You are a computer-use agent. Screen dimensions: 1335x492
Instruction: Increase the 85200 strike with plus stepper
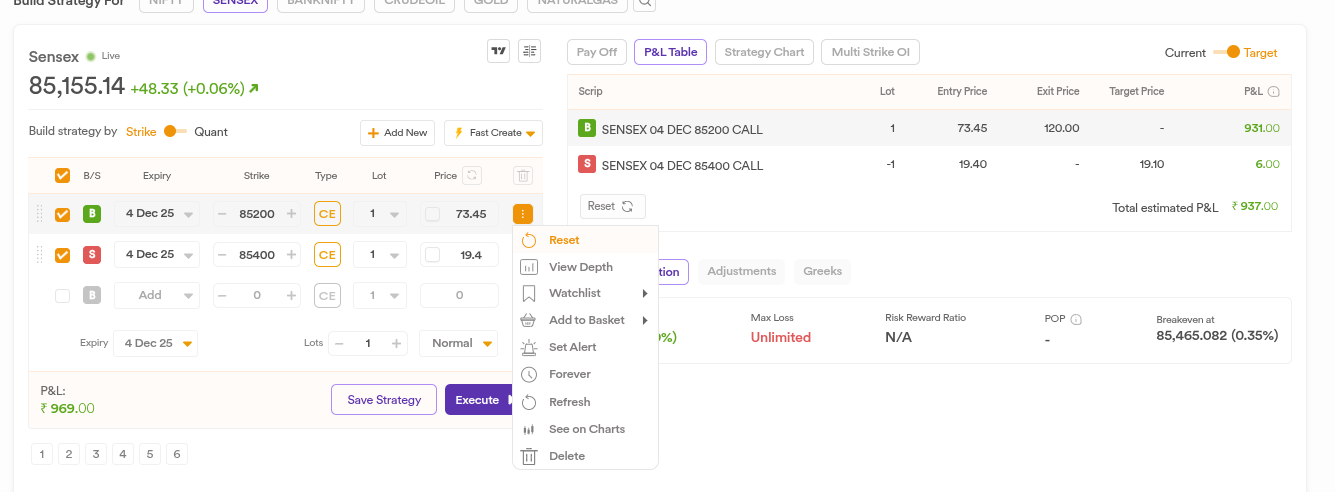tap(291, 214)
